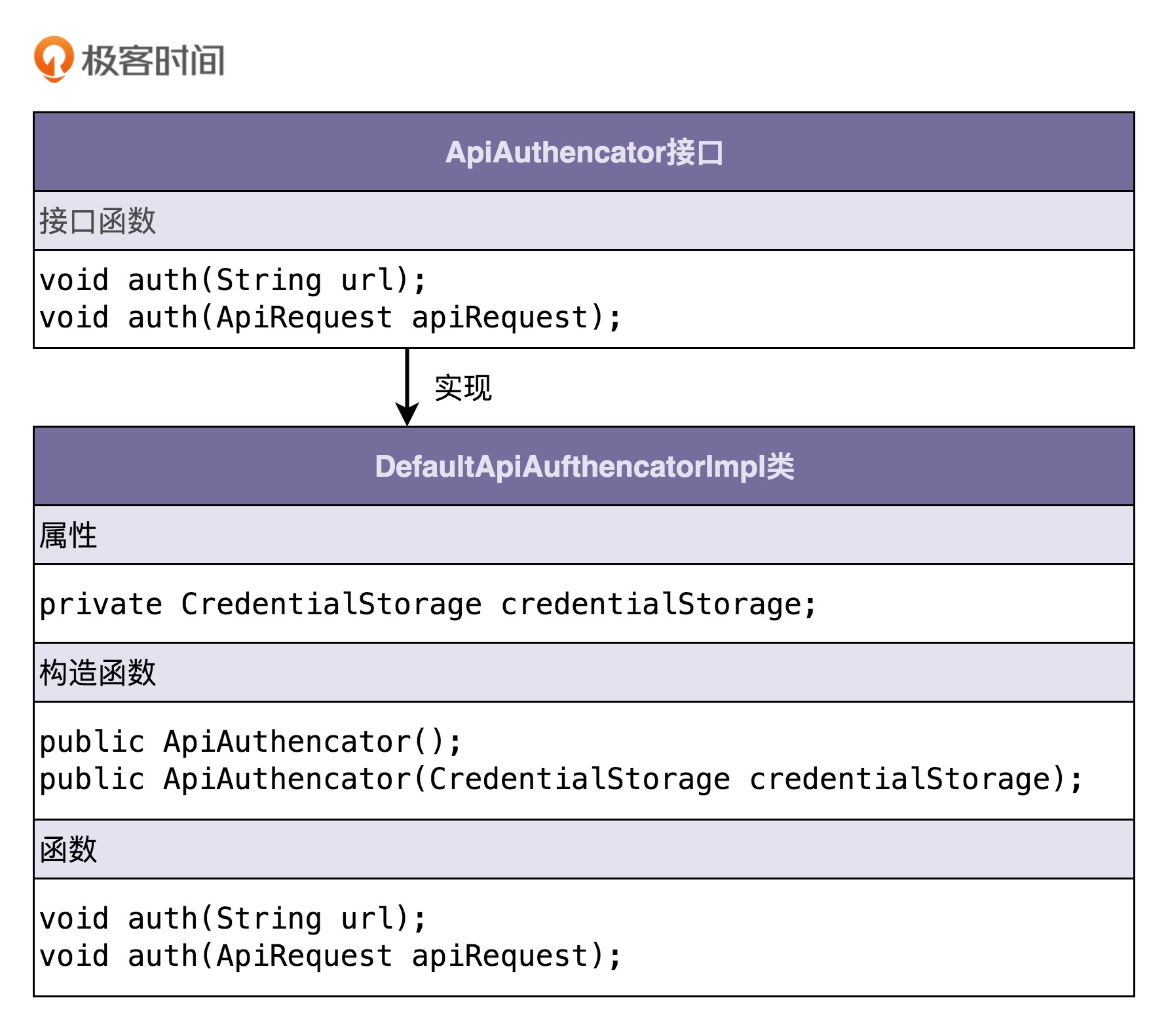The image size is (1168, 1036).
Task: Select the ApiAuthencator接口 header title
Action: [x=584, y=153]
